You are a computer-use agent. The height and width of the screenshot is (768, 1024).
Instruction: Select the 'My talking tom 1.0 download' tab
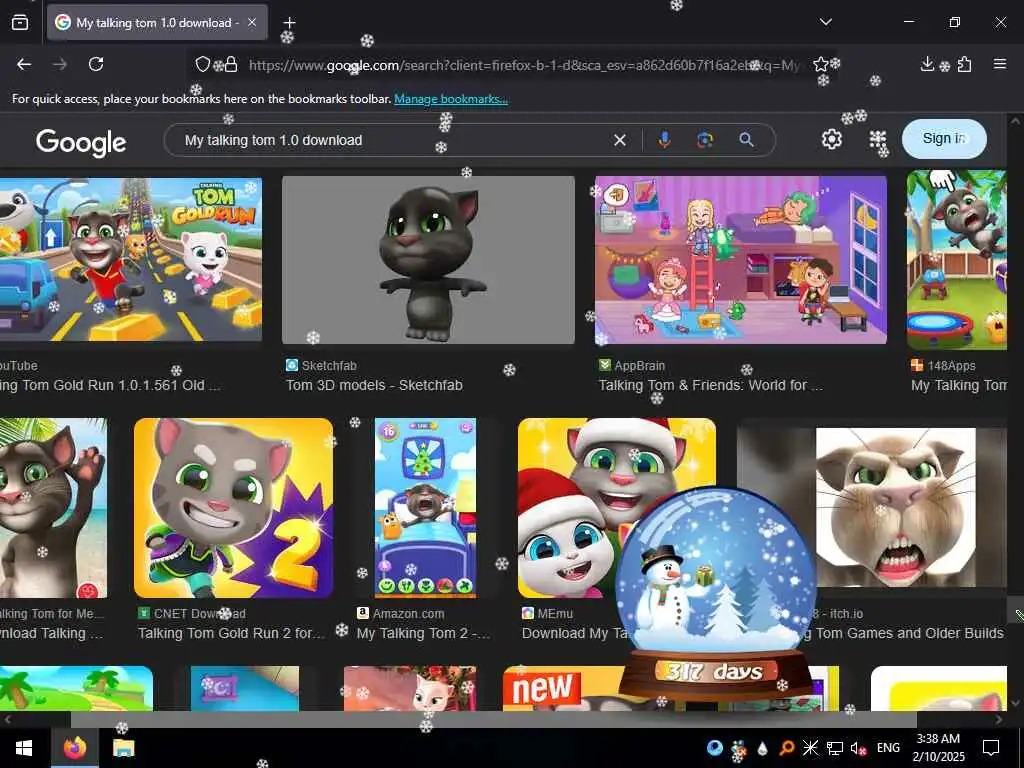[x=157, y=22]
